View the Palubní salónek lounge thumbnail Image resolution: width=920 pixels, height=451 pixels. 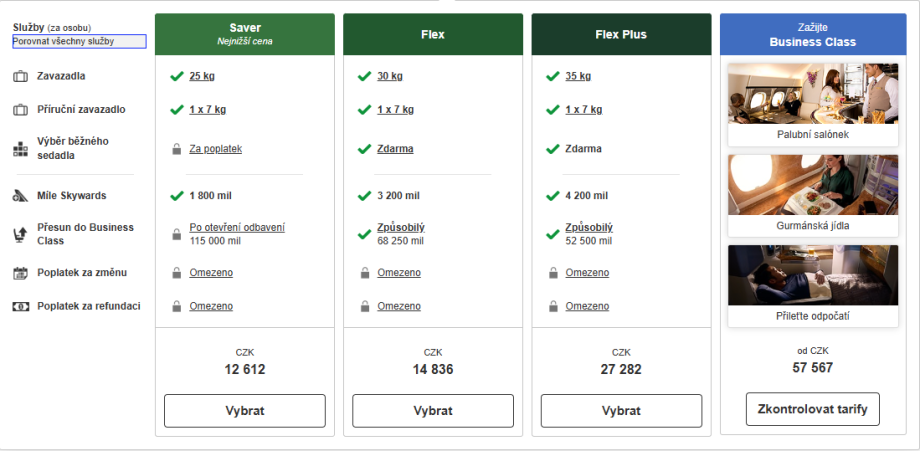[813, 95]
